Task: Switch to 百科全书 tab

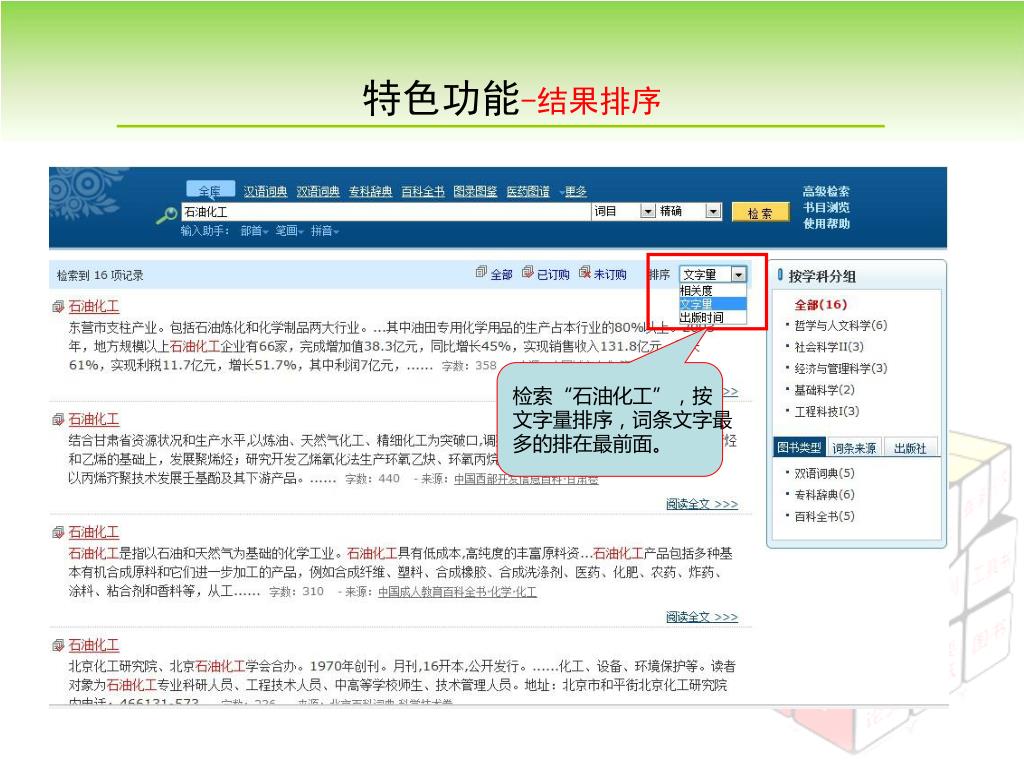Action: coord(423,191)
